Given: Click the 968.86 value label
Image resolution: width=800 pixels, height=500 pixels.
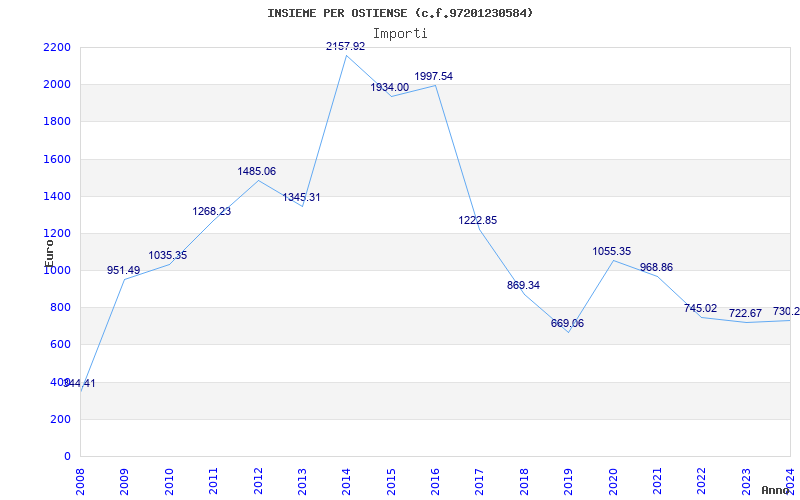Looking at the screenshot, I should [x=657, y=267].
